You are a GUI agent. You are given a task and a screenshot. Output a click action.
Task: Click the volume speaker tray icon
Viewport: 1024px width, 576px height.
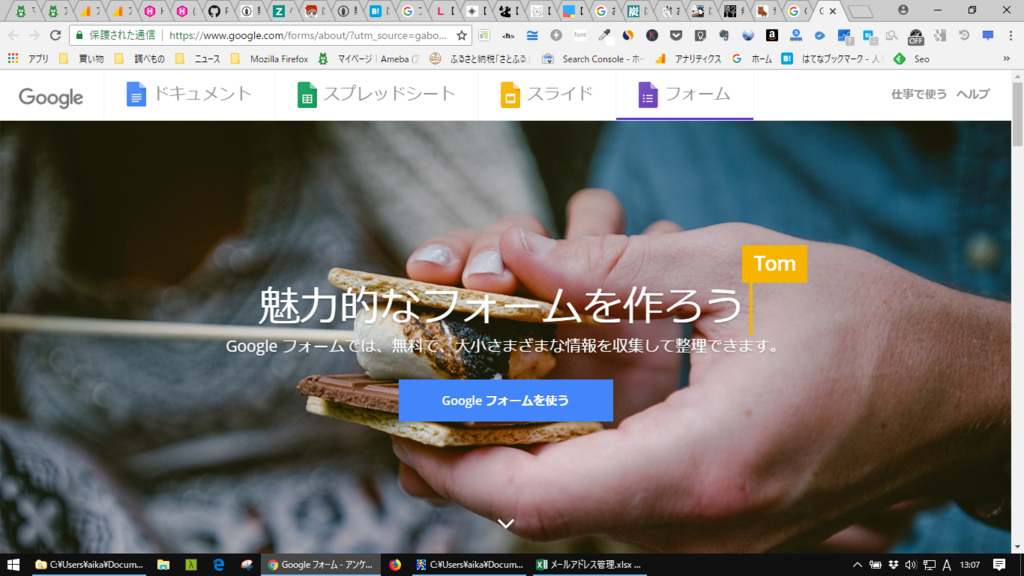pyautogui.click(x=911, y=565)
